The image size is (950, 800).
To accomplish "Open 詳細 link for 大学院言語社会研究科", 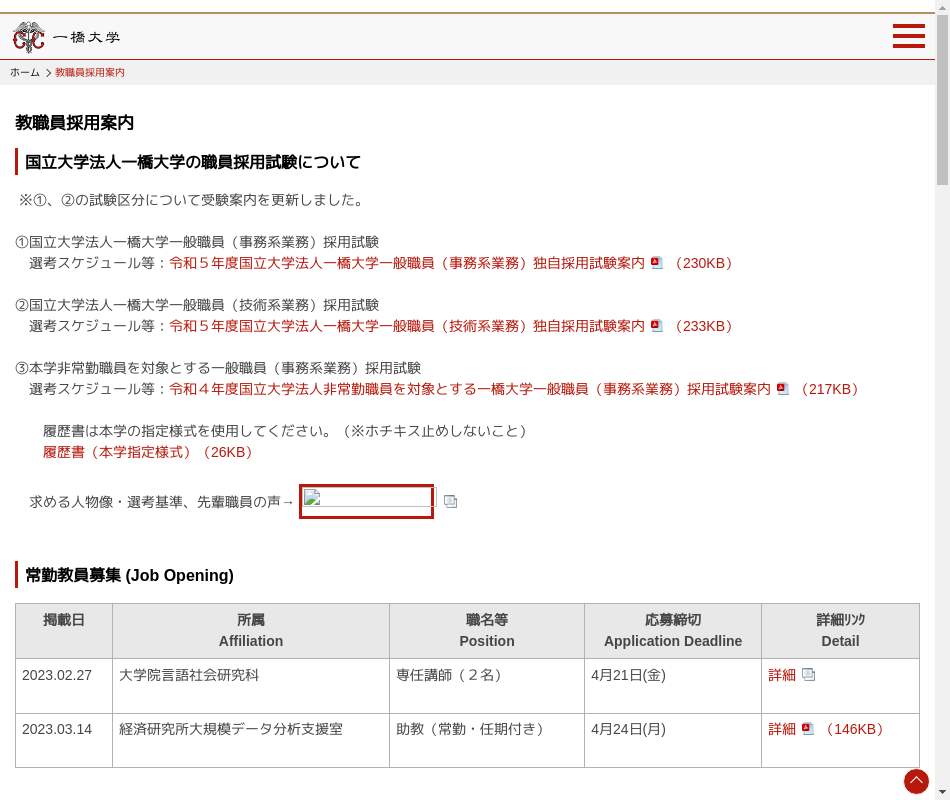I will (x=782, y=675).
